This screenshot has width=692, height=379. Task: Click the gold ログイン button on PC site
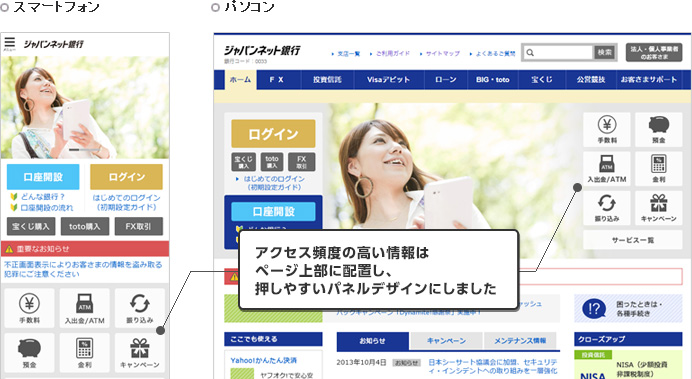tap(273, 134)
